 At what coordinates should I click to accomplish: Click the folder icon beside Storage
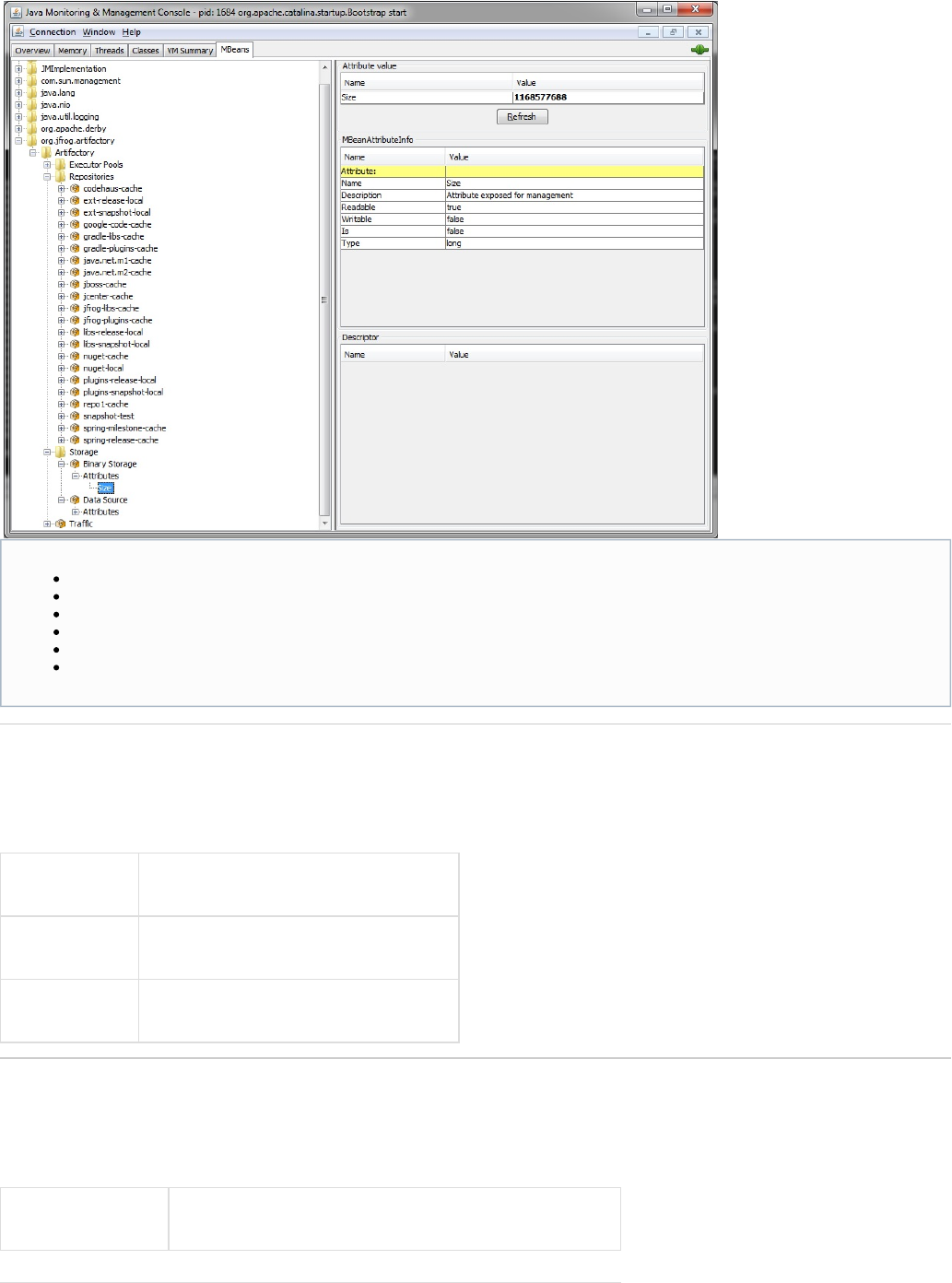click(61, 452)
